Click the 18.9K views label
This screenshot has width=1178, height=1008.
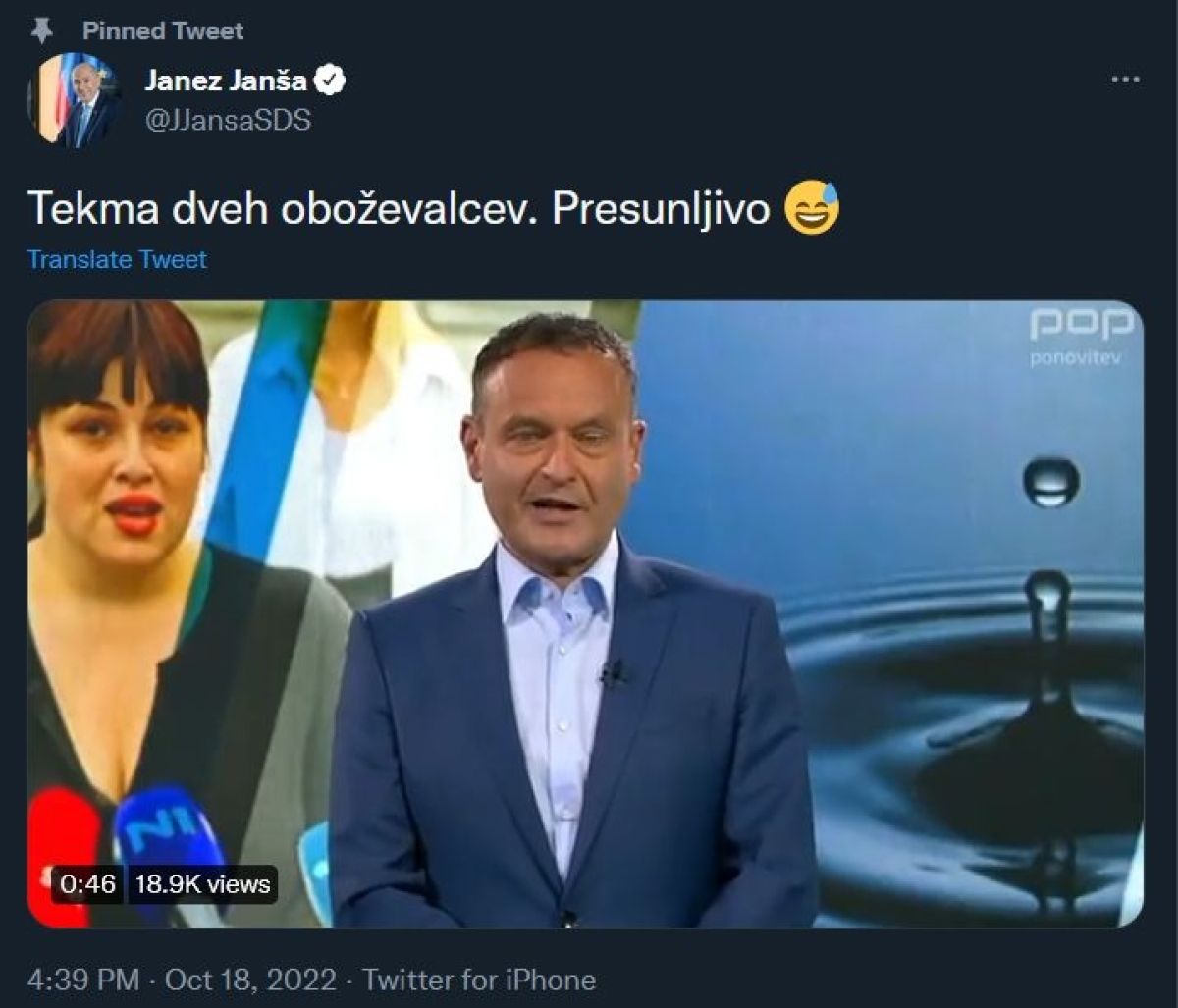pyautogui.click(x=202, y=883)
